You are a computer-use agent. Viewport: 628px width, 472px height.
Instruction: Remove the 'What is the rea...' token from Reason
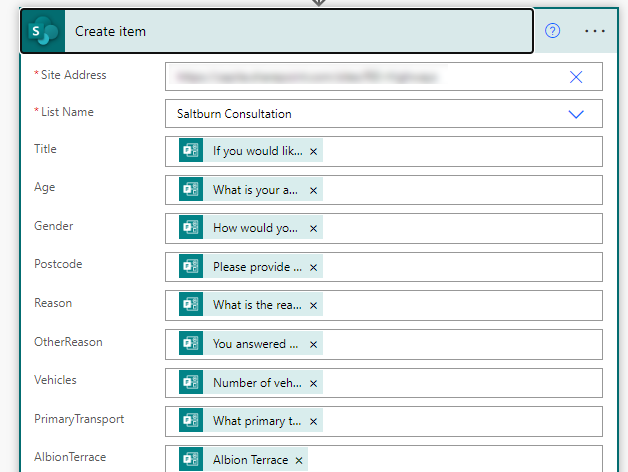(x=314, y=306)
